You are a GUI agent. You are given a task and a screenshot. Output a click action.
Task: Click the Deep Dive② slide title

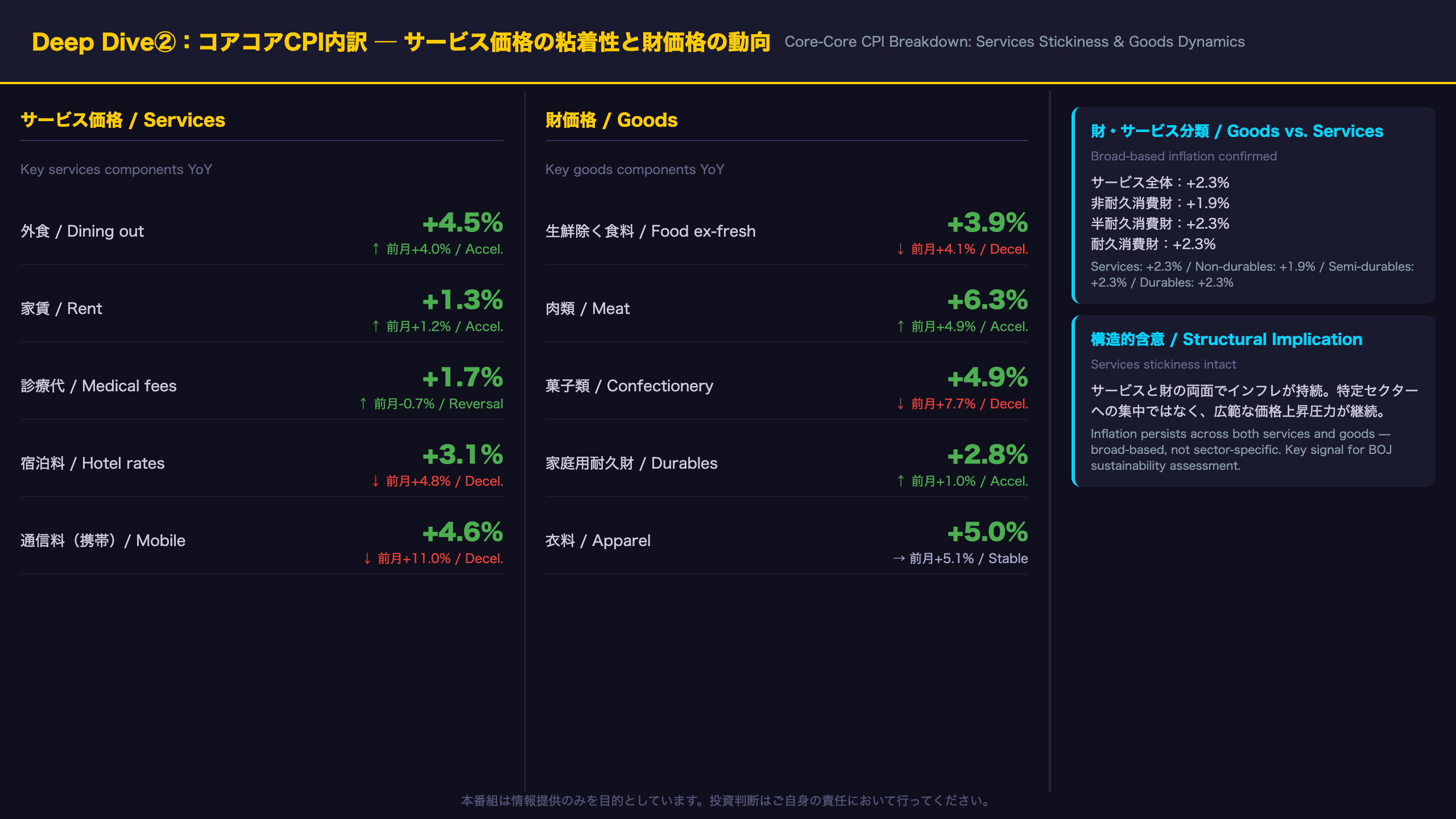(401, 42)
